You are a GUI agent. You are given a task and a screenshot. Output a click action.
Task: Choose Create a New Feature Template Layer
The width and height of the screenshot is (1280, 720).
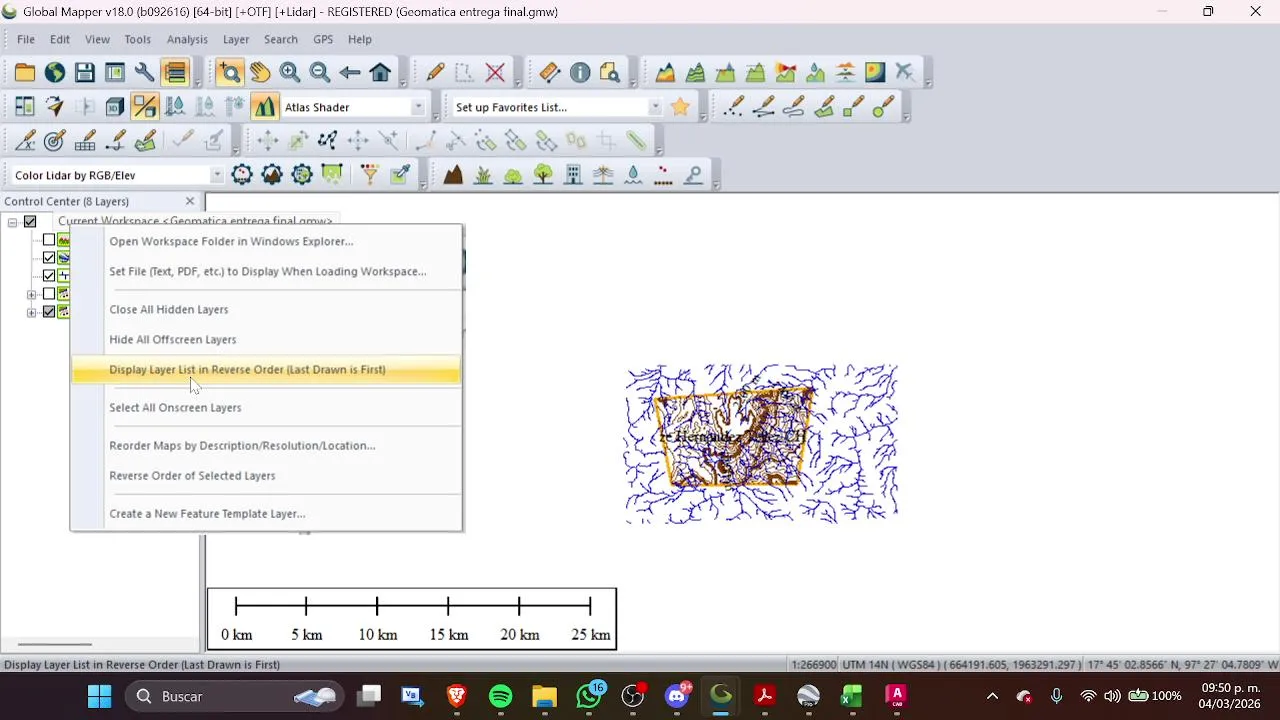click(x=265, y=513)
